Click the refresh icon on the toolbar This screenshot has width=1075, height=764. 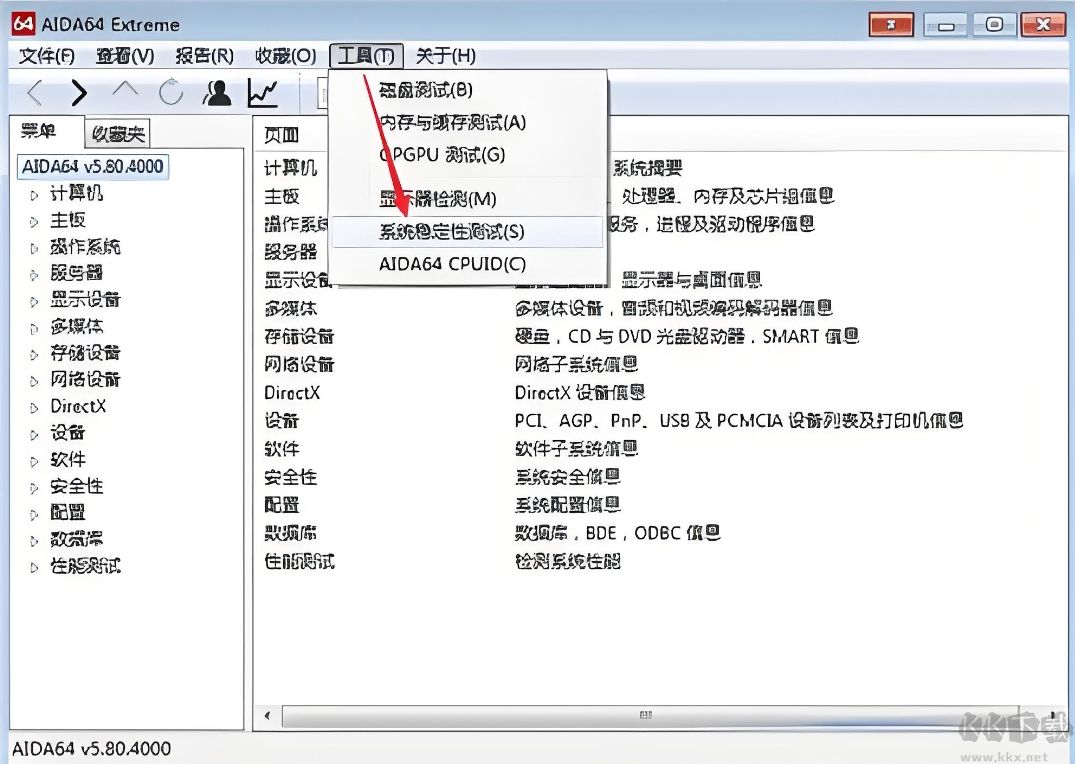point(170,92)
